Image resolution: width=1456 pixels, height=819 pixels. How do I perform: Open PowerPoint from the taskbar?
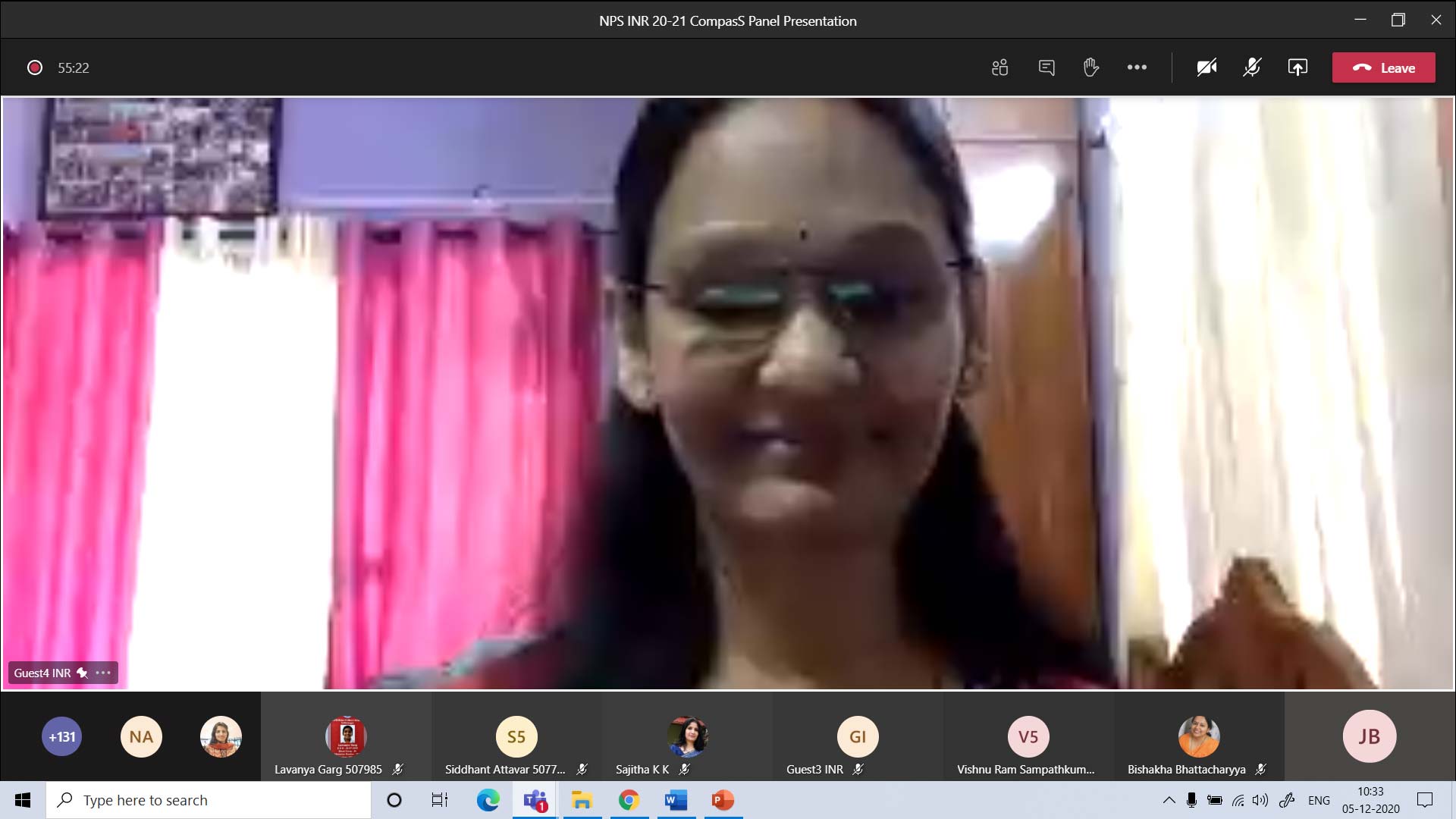click(723, 800)
